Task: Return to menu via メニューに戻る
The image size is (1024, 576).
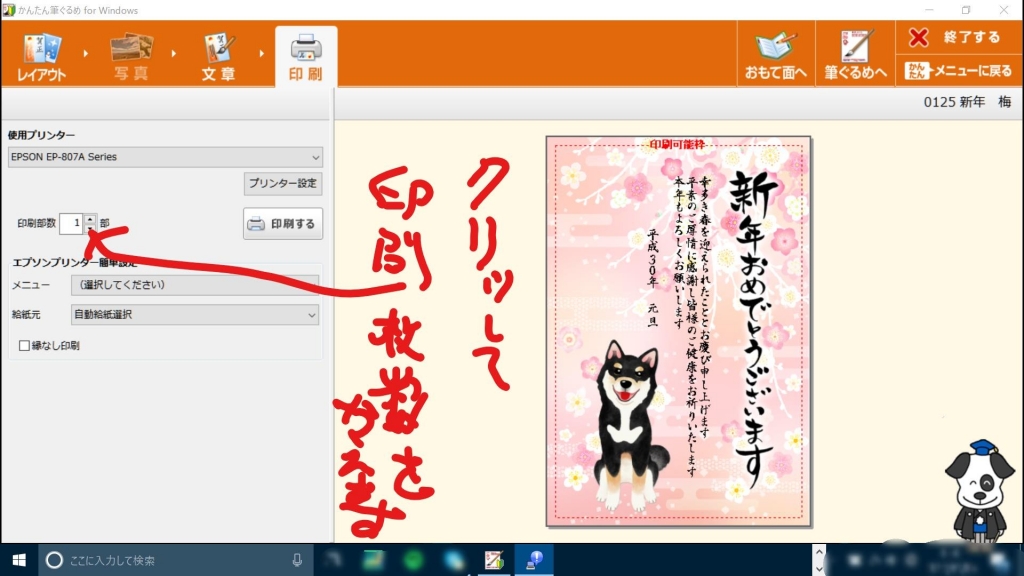Action: pos(957,71)
